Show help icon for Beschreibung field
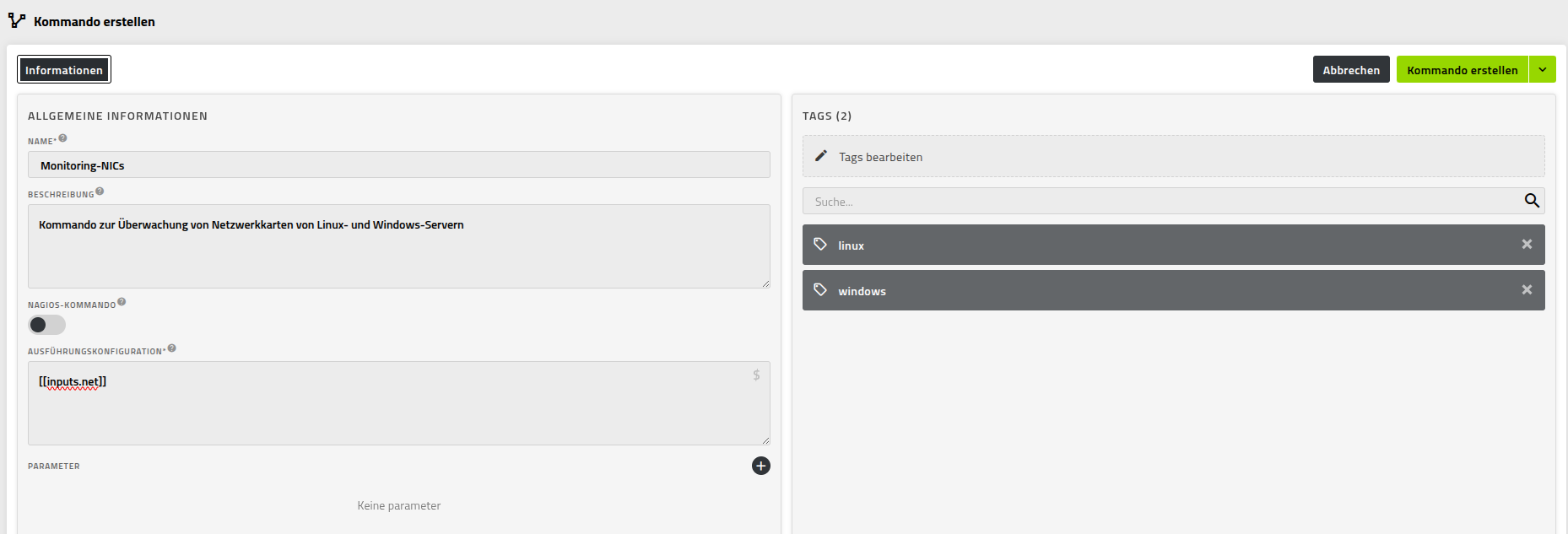The width and height of the screenshot is (1568, 534). point(100,191)
